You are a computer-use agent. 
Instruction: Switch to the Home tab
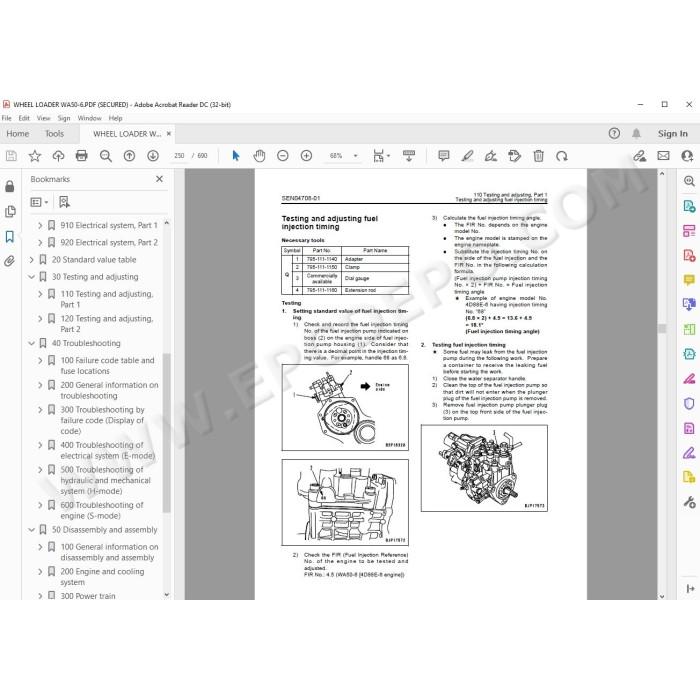17,133
